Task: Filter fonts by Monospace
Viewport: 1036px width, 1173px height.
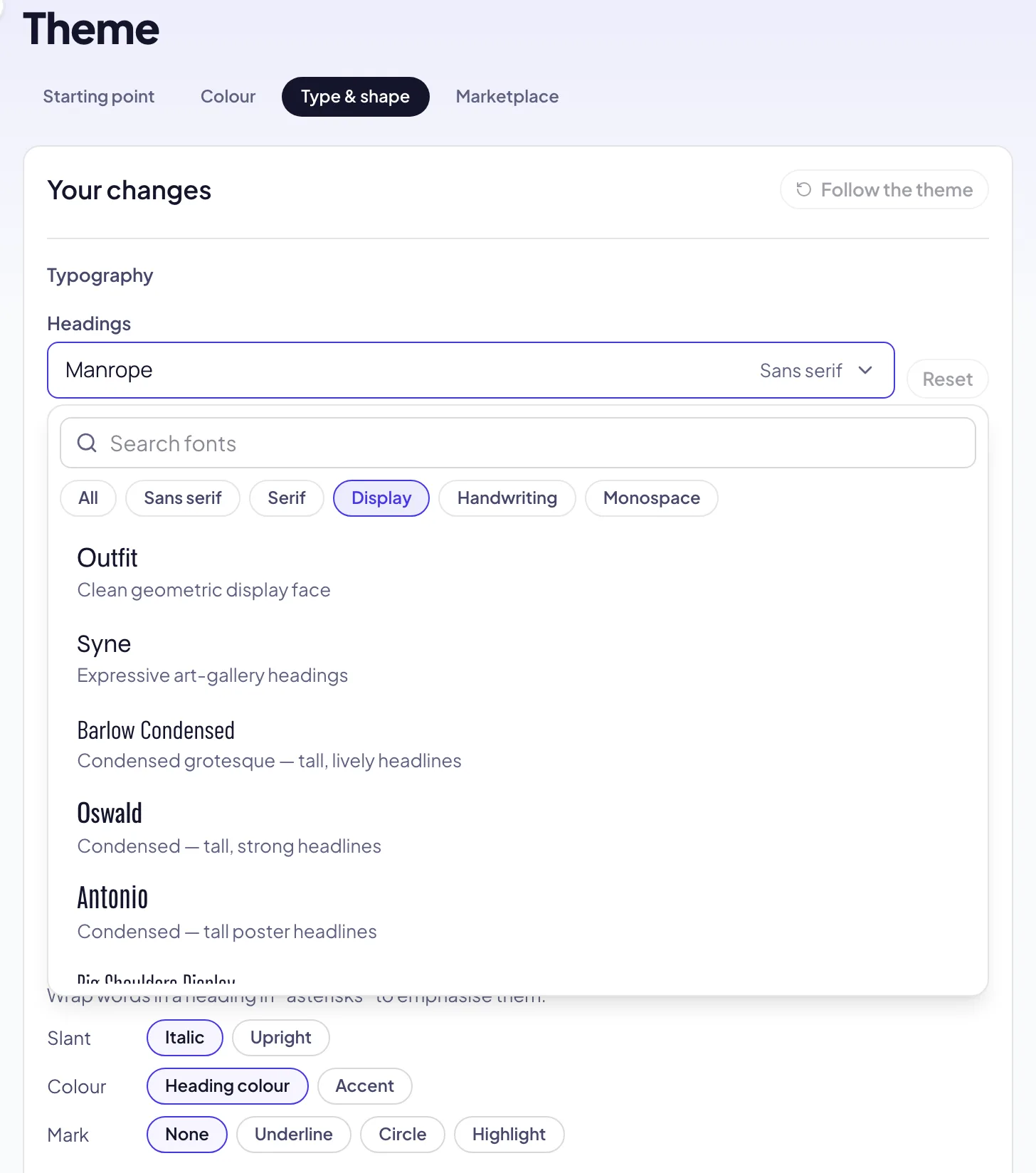Action: point(652,498)
